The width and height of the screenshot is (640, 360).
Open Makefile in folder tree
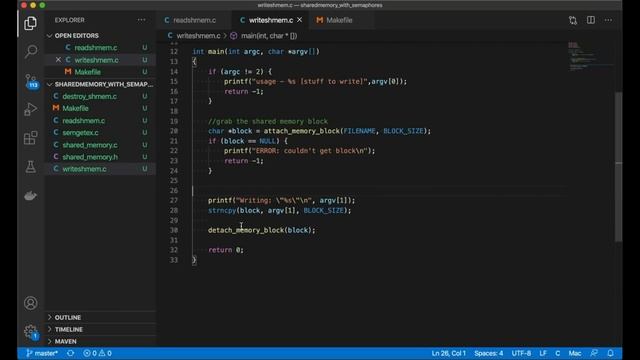click(76, 108)
